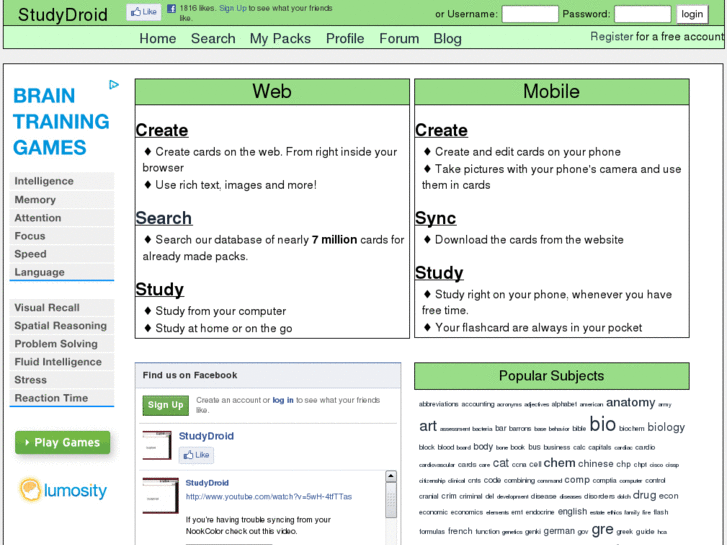Click the chem subject tag

559,463
